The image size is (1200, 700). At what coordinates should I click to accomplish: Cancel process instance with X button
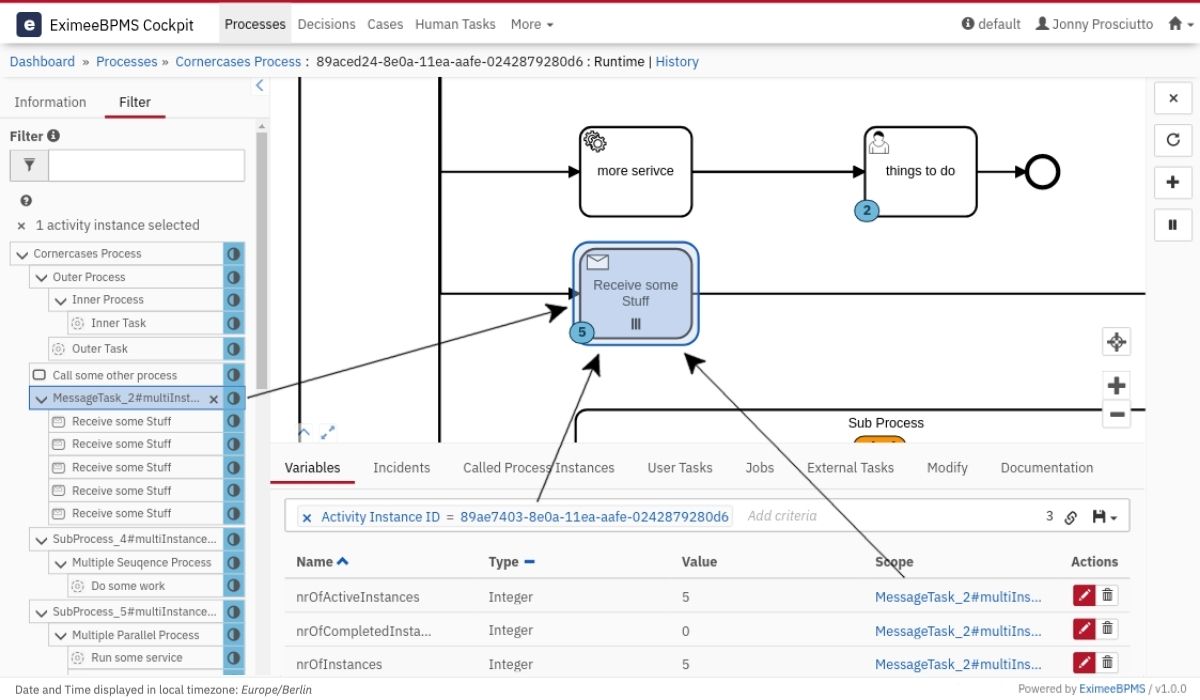coord(1173,98)
